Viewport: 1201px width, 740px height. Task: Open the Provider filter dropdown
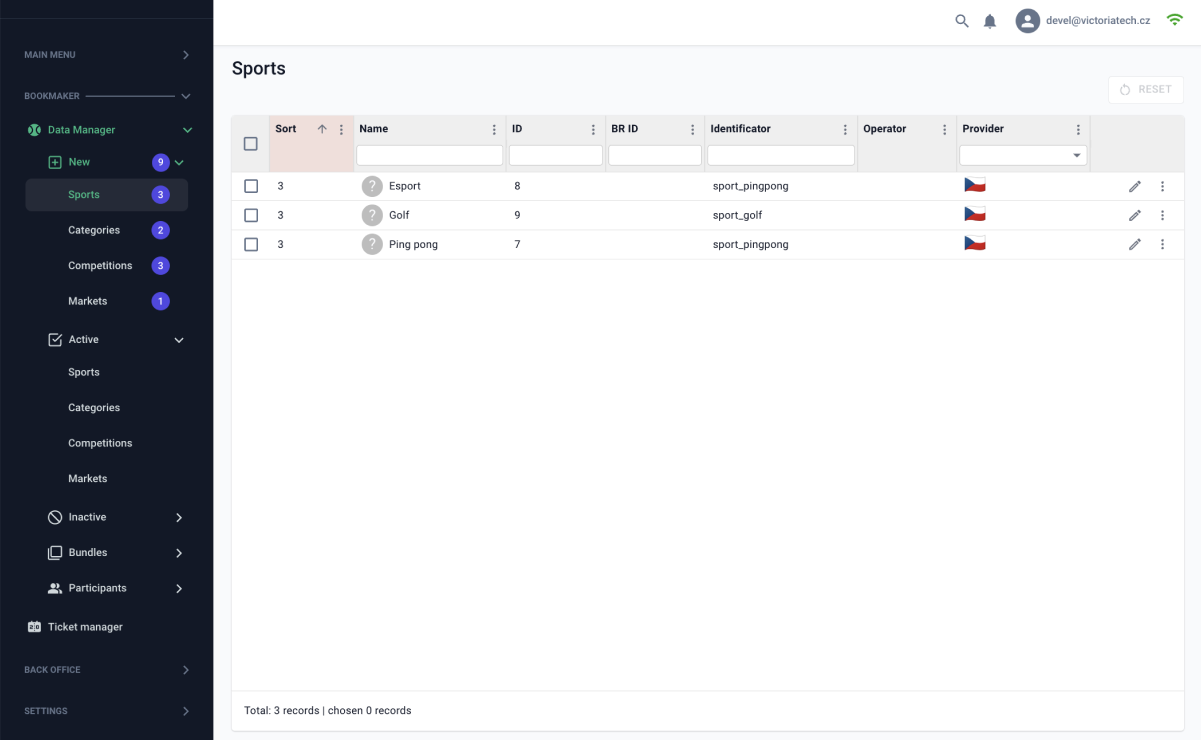pos(1022,156)
